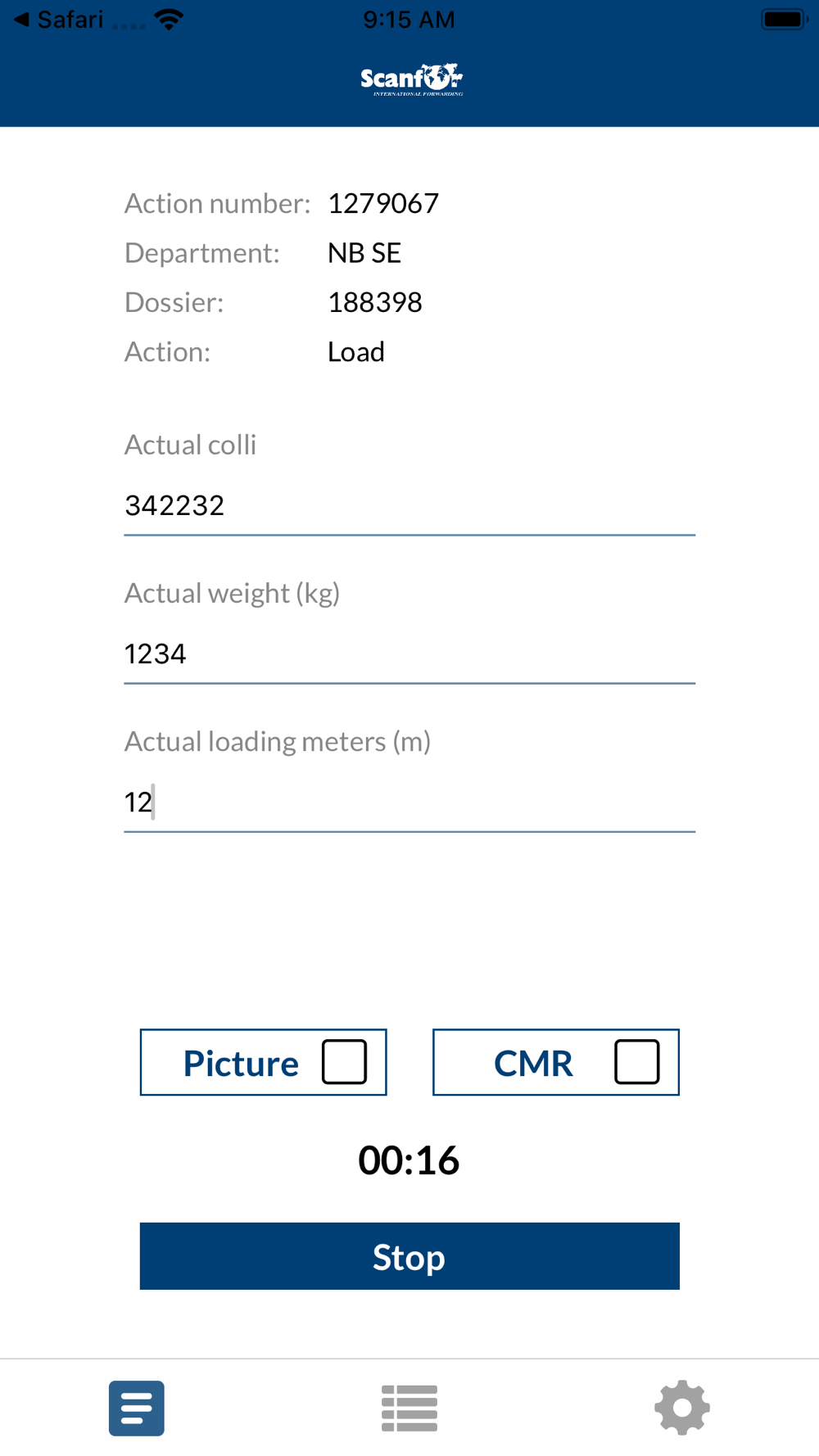Viewport: 819px width, 1456px height.
Task: Open the action details tab icon
Action: tap(136, 1408)
